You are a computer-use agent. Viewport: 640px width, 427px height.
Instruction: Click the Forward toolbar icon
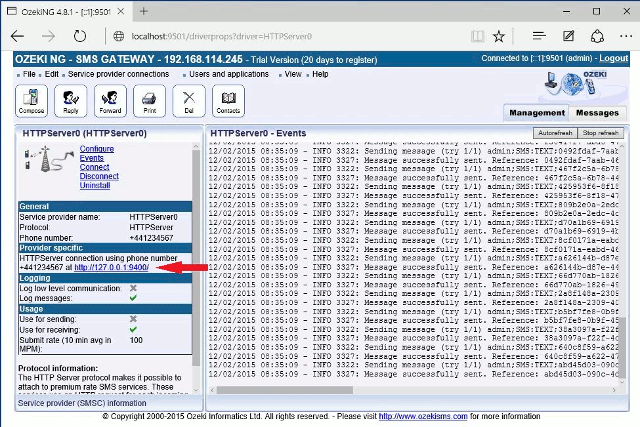tap(110, 101)
